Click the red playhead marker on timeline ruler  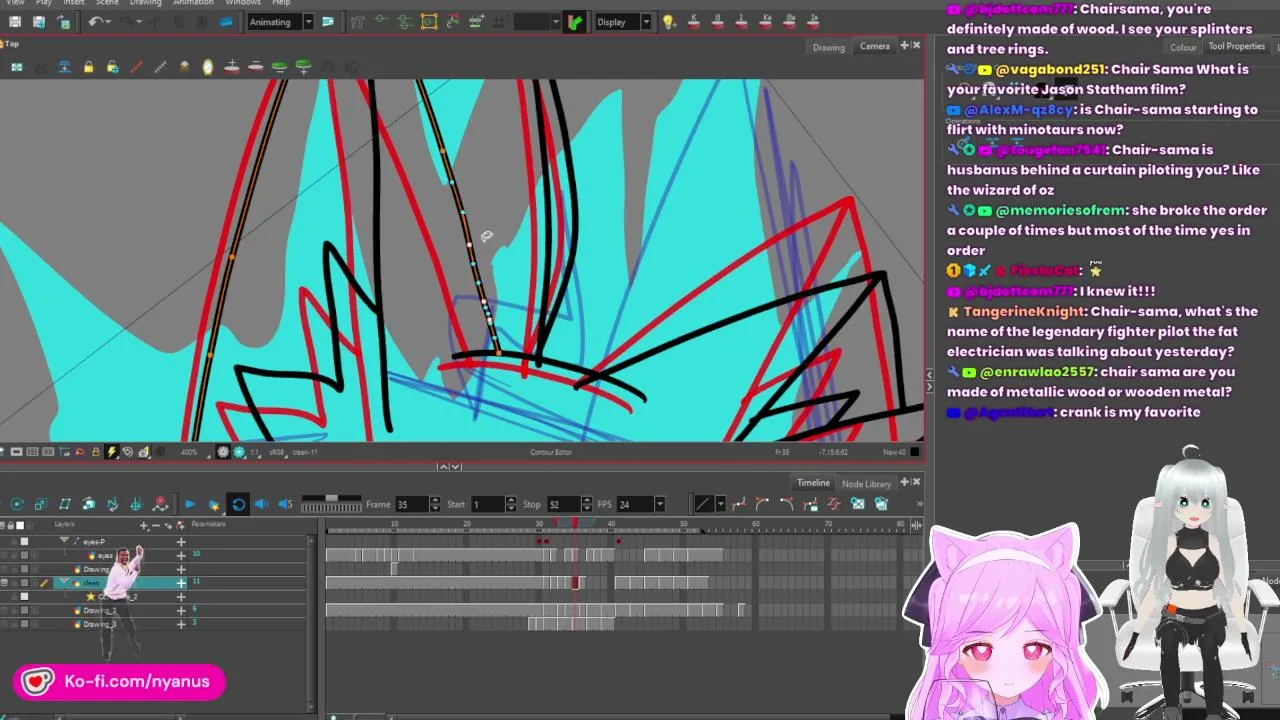575,524
